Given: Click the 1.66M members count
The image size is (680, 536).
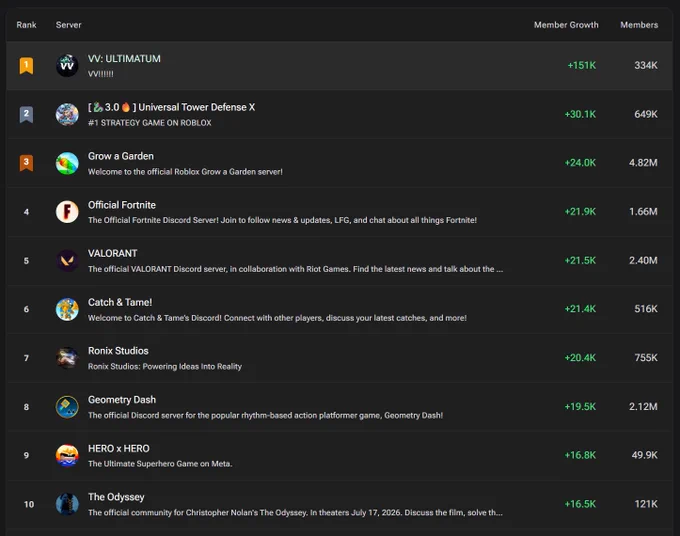Looking at the screenshot, I should click(x=643, y=212).
